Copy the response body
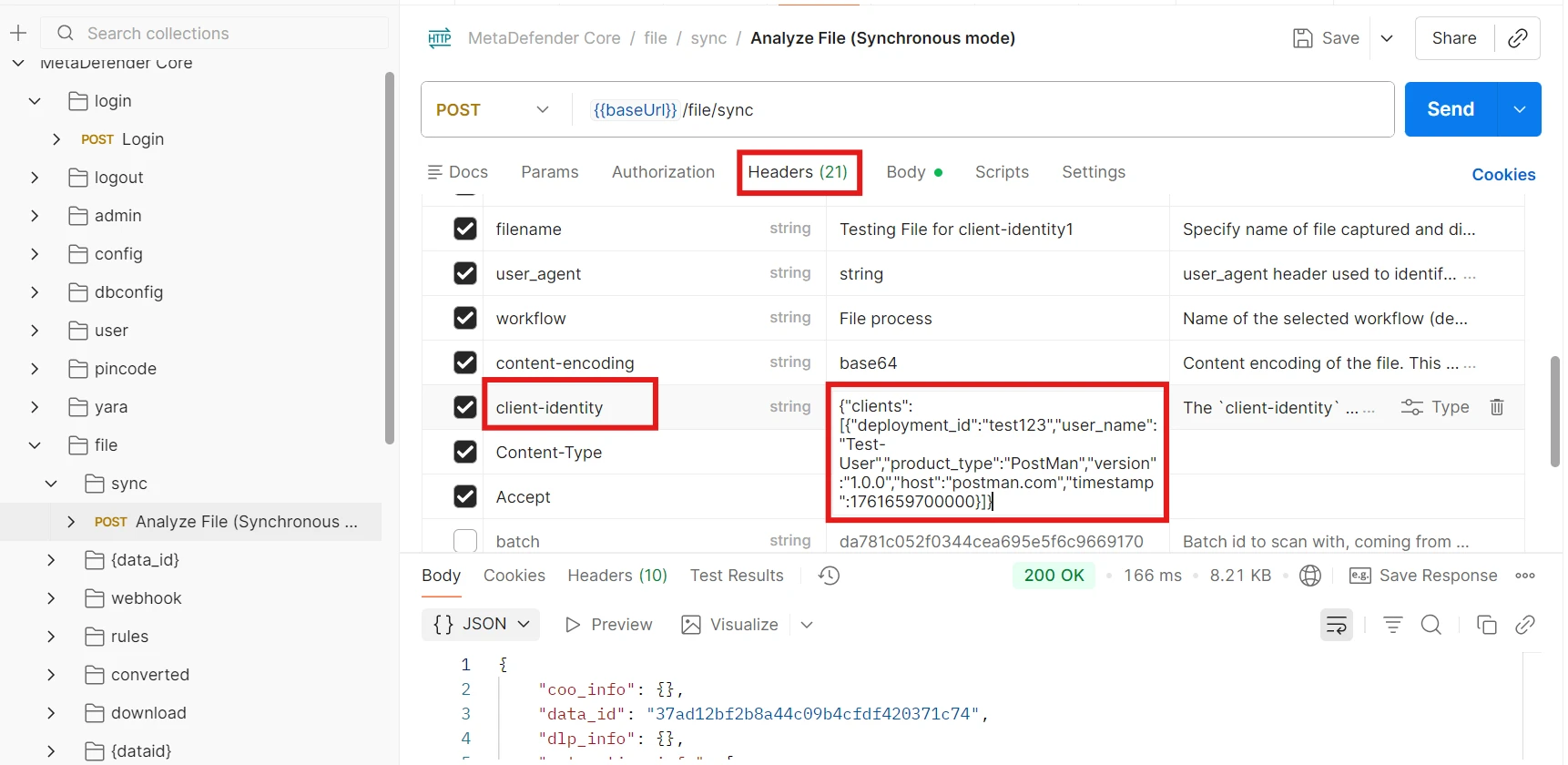Image resolution: width=1568 pixels, height=765 pixels. click(x=1486, y=625)
